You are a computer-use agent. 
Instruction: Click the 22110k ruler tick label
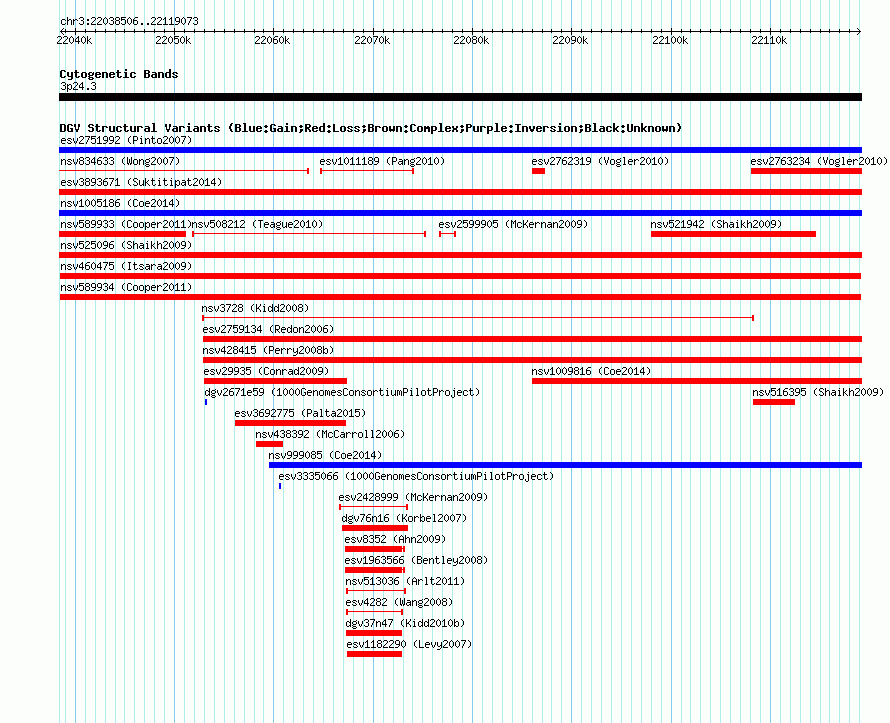pos(769,40)
